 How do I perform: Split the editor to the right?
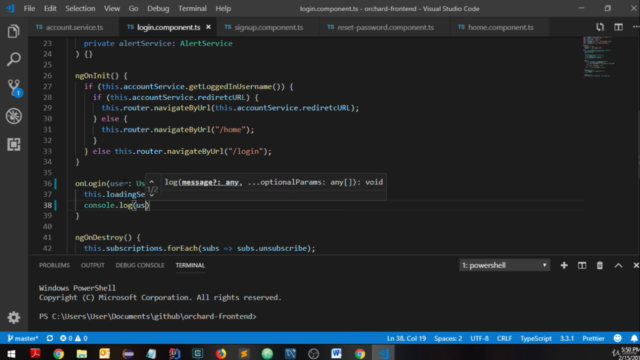click(618, 27)
